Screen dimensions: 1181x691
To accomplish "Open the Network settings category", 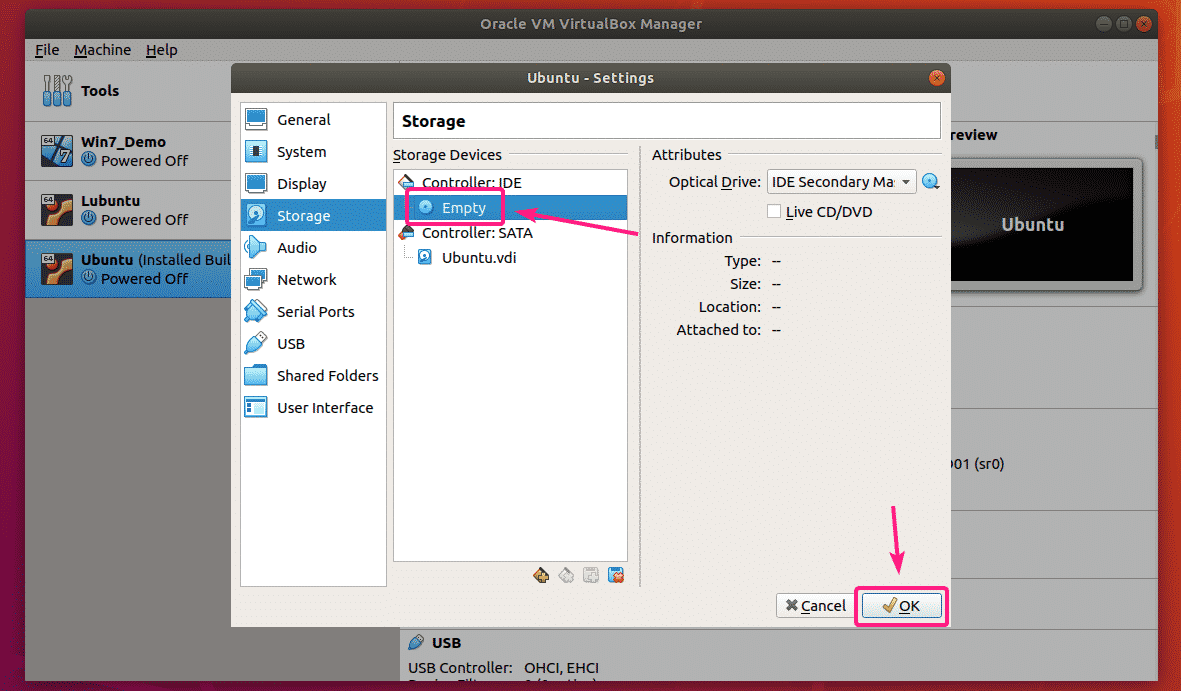I will pos(313,280).
